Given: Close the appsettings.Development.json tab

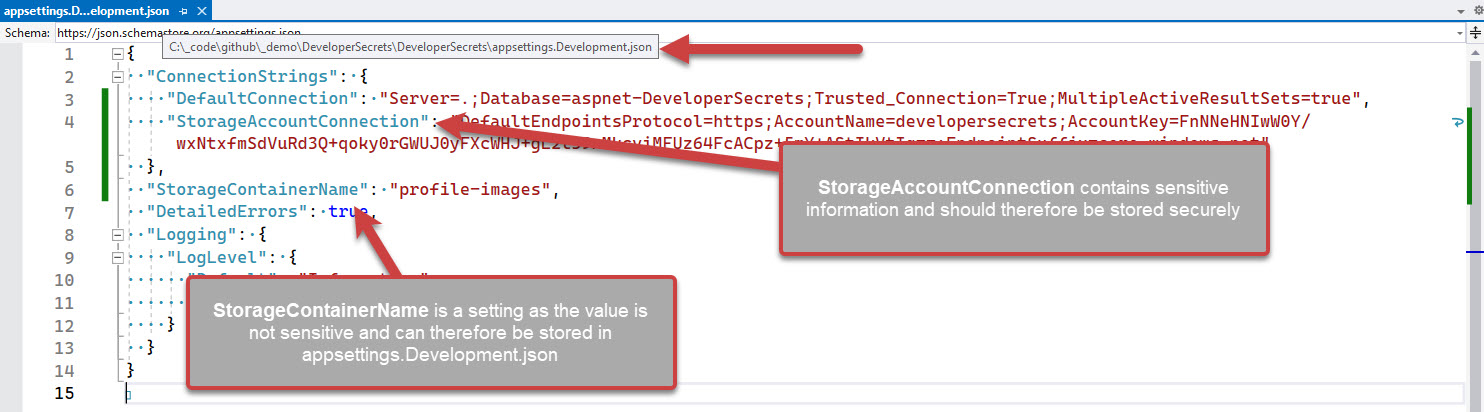Looking at the screenshot, I should click(x=200, y=10).
